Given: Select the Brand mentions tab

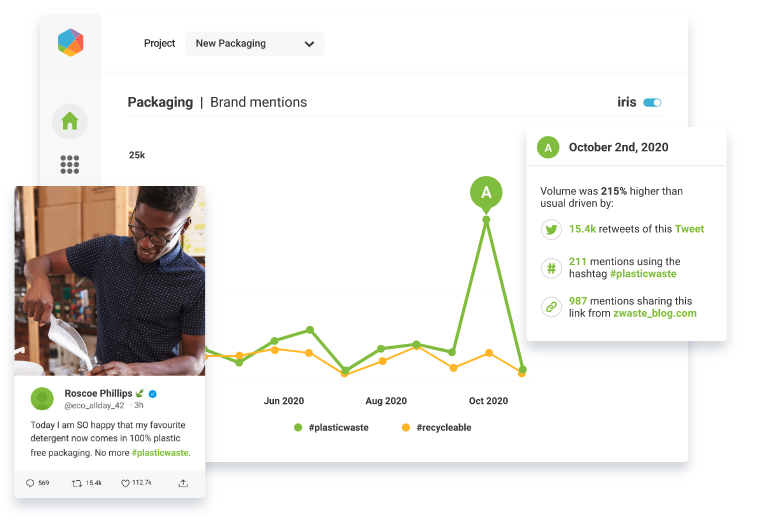Looking at the screenshot, I should pyautogui.click(x=258, y=102).
